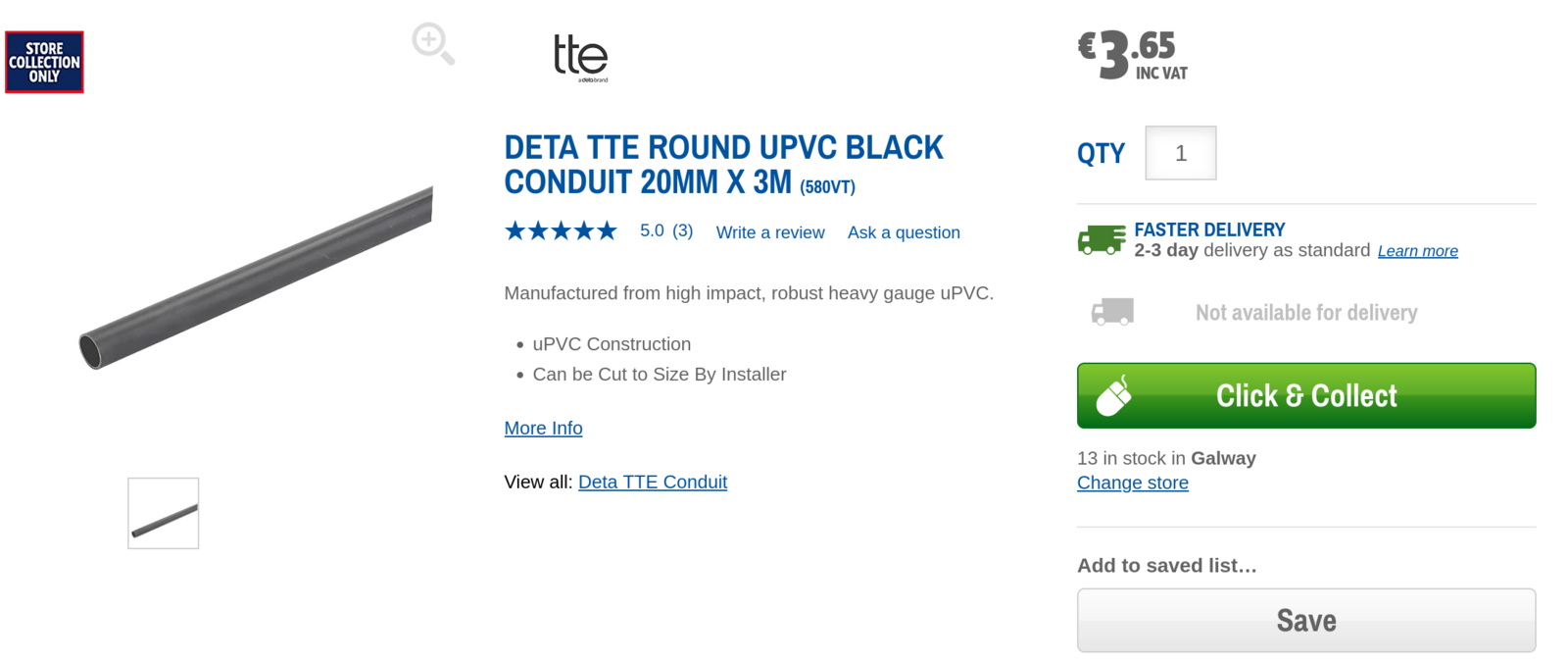
Task: View all Deta TTE Conduit products
Action: point(653,482)
